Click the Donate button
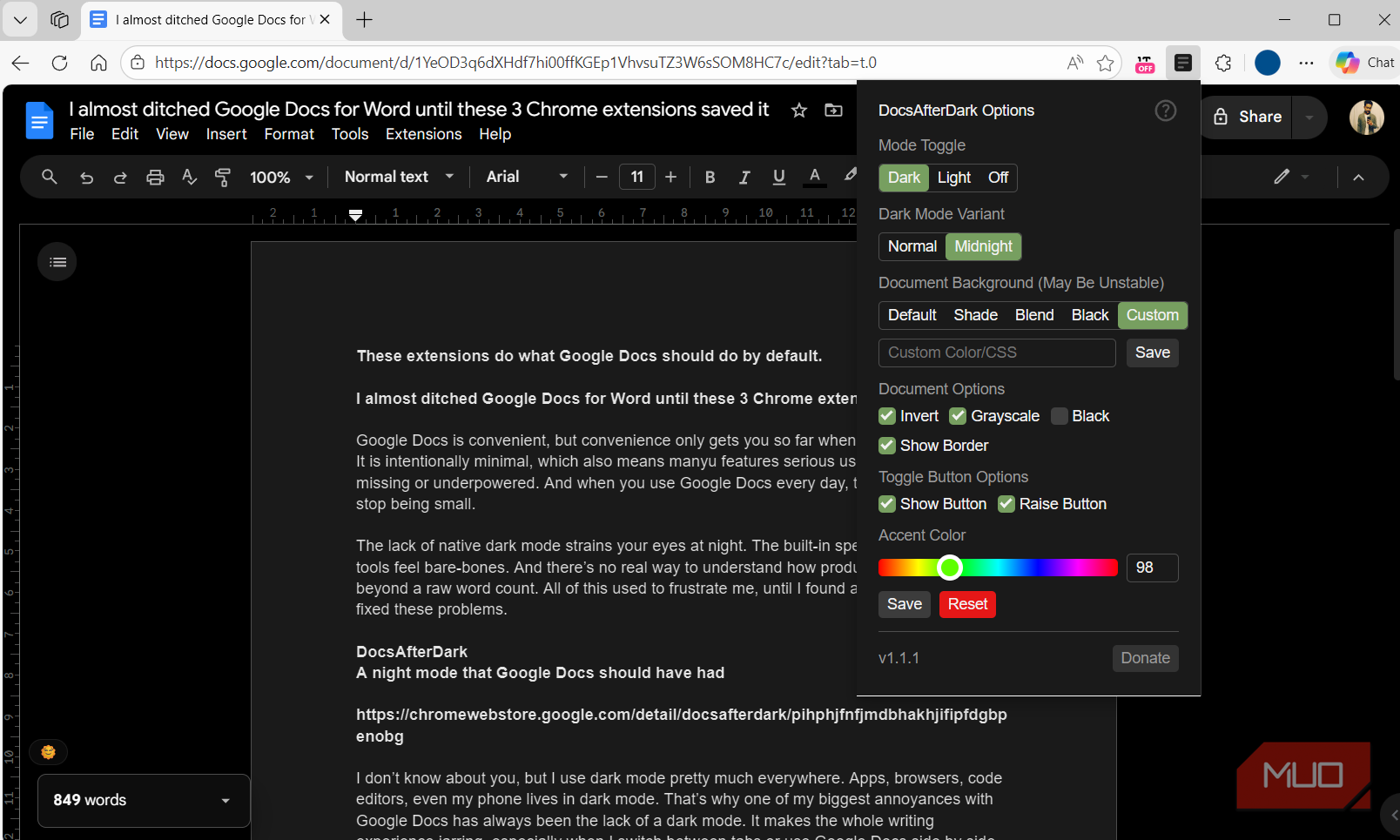1400x840 pixels. click(1145, 658)
